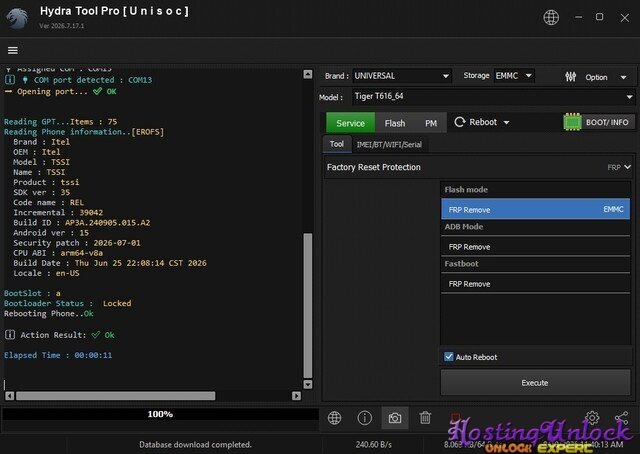This screenshot has height=454, width=640.
Task: Click the 'Bootloader Status : Locked' log line
Action: point(68,303)
